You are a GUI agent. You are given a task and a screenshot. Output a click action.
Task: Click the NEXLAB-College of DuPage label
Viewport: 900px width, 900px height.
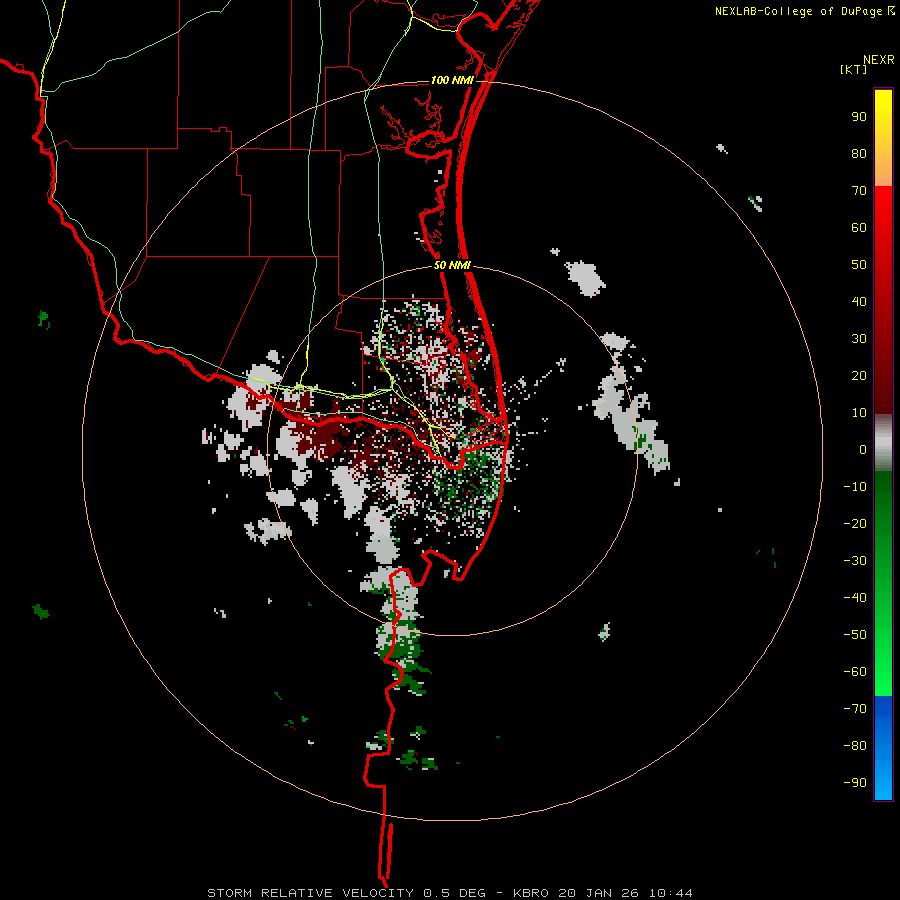tap(798, 11)
